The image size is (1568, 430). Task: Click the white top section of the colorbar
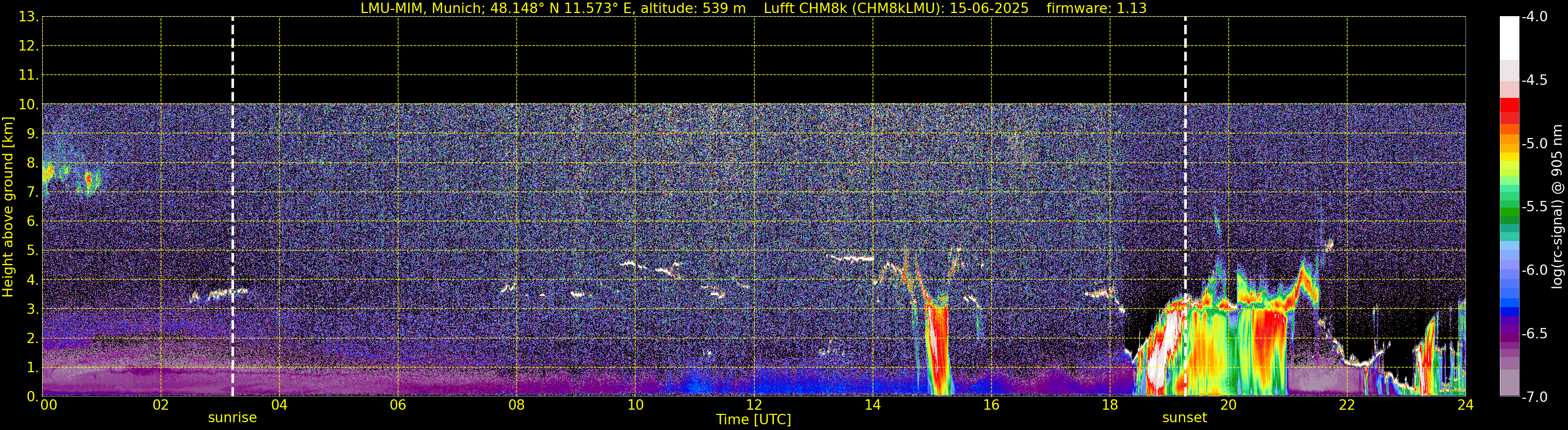point(1510,38)
